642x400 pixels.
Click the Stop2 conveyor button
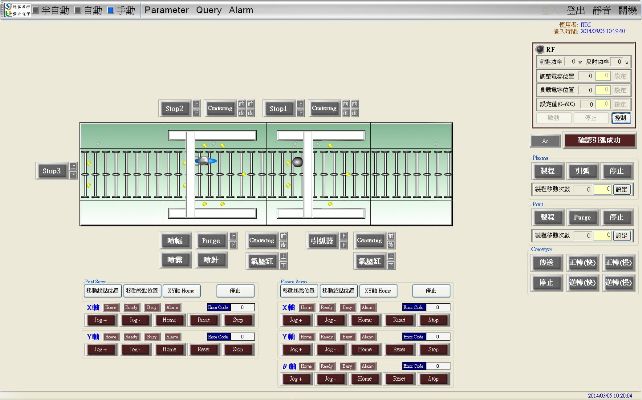175,108
